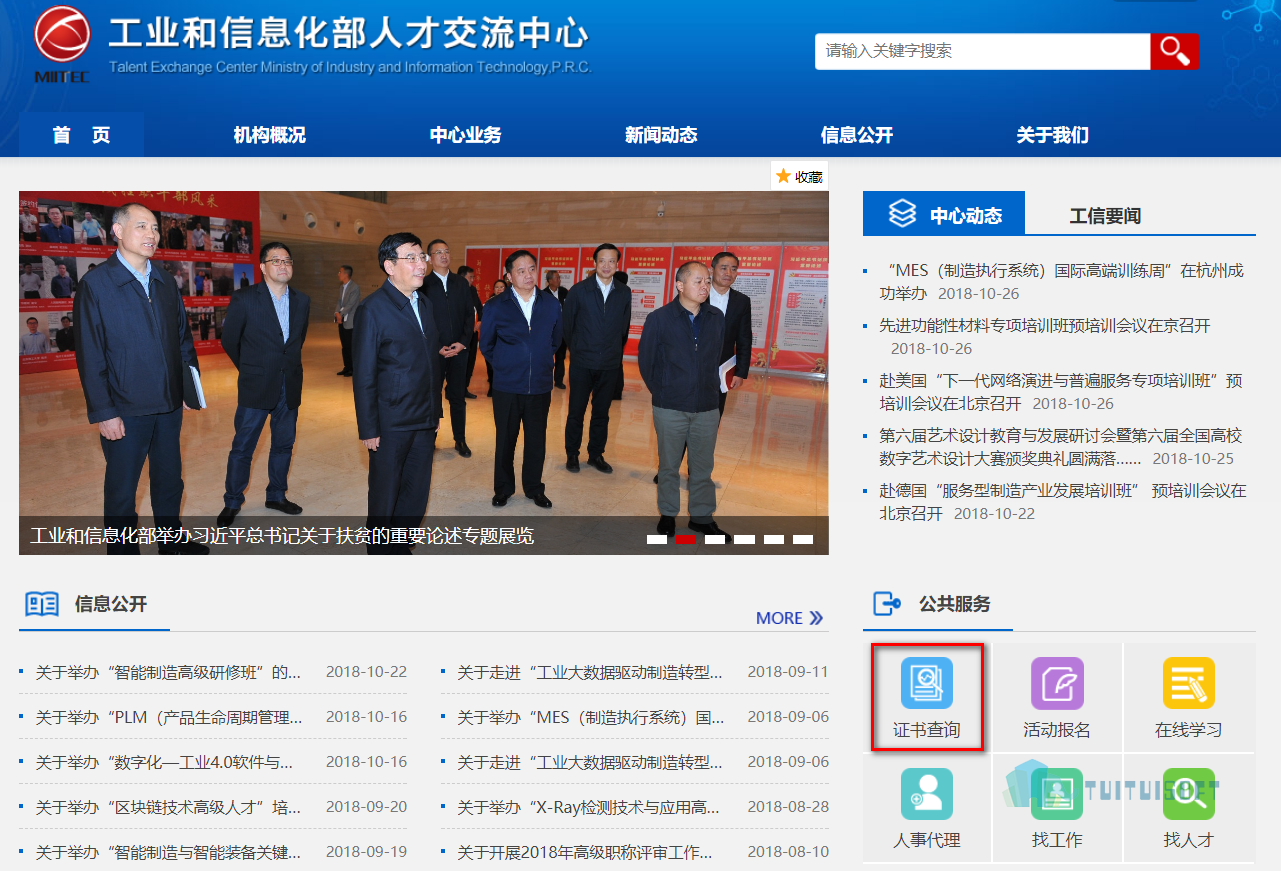Viewport: 1281px width, 871px height.
Task: Click the MIITEC logo in the header
Action: click(x=62, y=45)
